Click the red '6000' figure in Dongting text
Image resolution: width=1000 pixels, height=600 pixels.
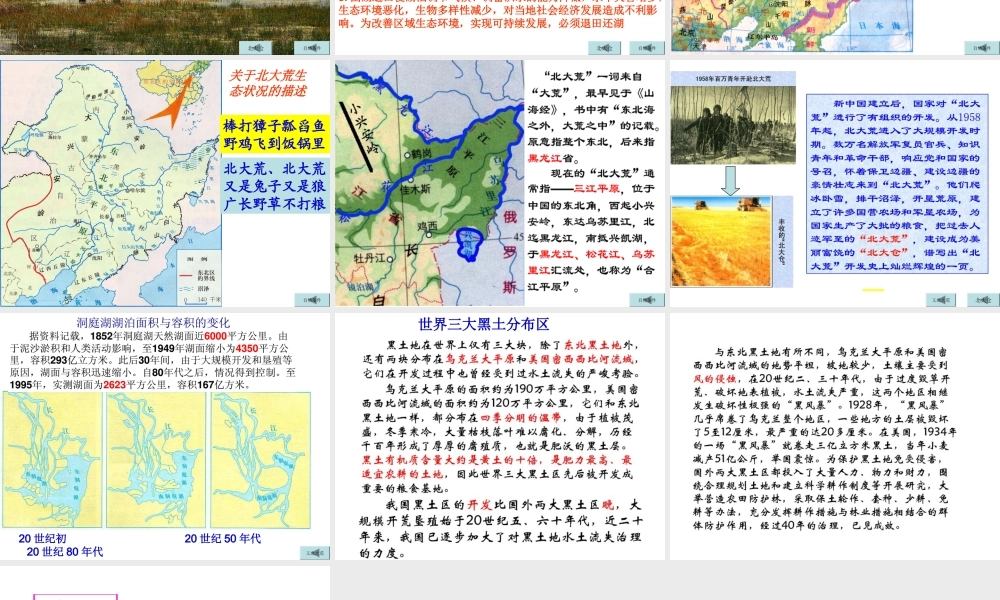point(216,336)
